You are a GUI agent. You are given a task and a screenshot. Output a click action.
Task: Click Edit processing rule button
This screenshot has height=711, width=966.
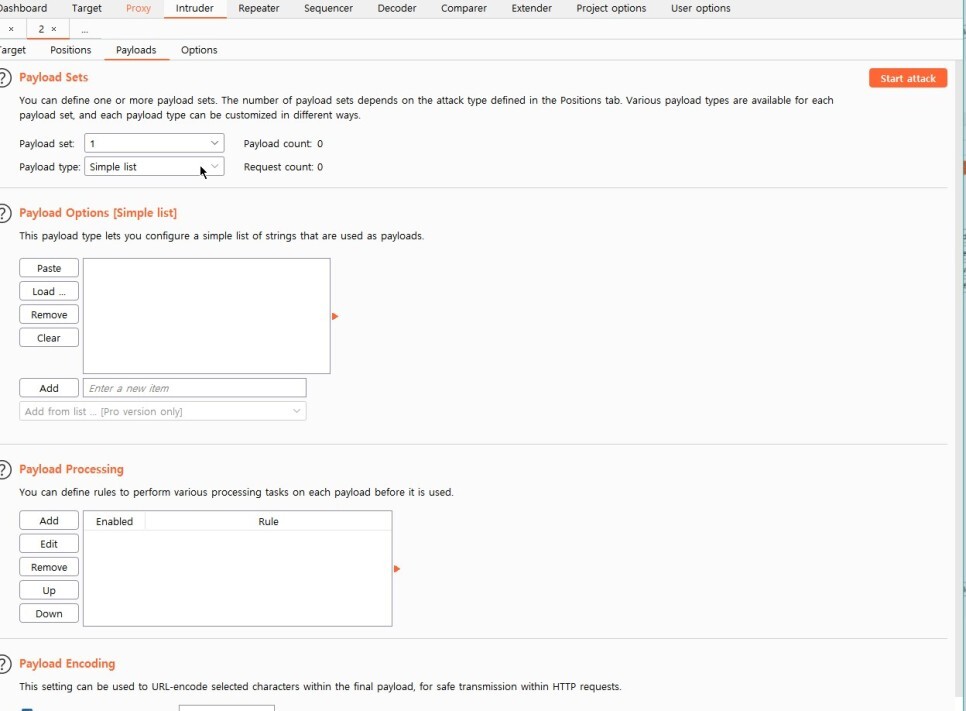click(49, 544)
